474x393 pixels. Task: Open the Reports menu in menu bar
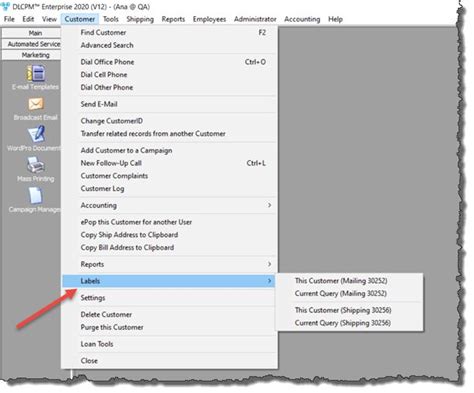tap(173, 19)
